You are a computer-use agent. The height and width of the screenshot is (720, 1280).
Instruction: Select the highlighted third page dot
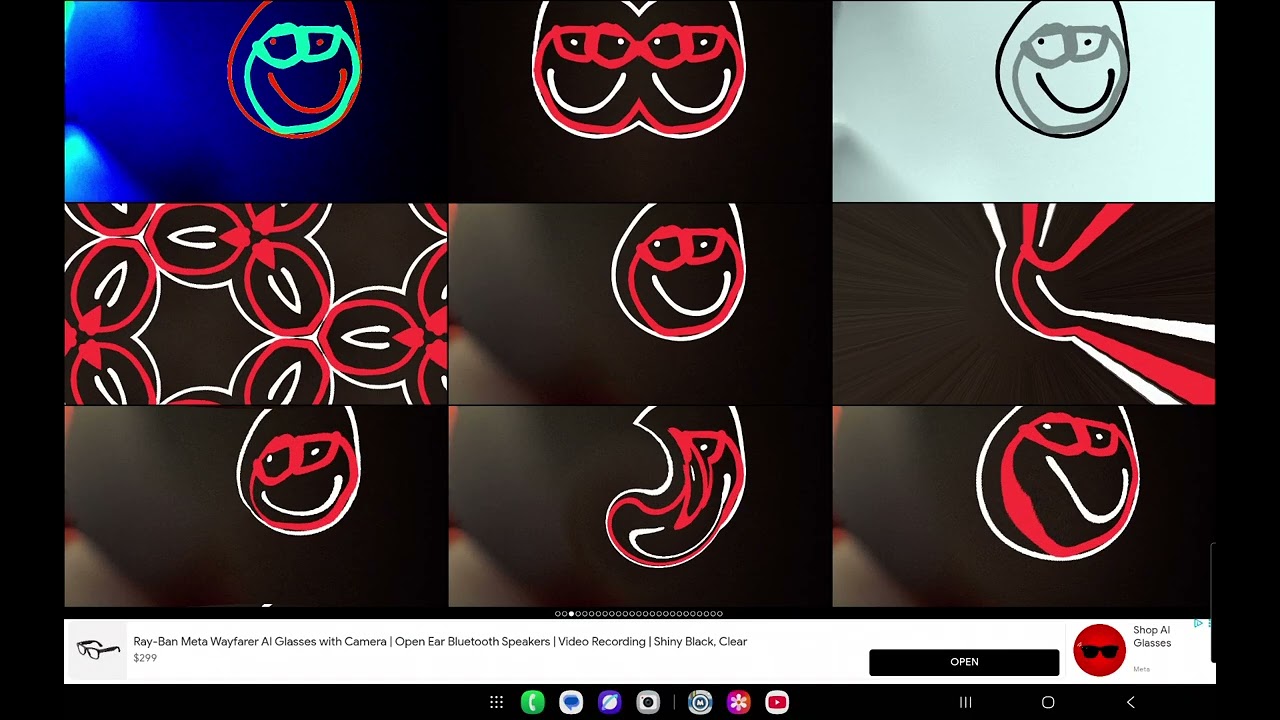coord(571,614)
